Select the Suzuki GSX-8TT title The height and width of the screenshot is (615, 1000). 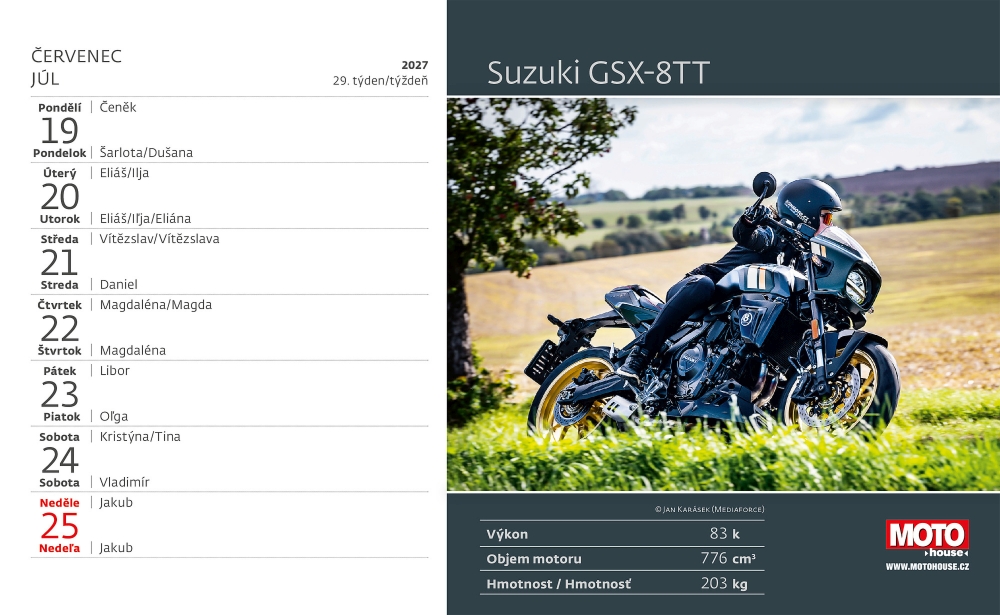(598, 73)
